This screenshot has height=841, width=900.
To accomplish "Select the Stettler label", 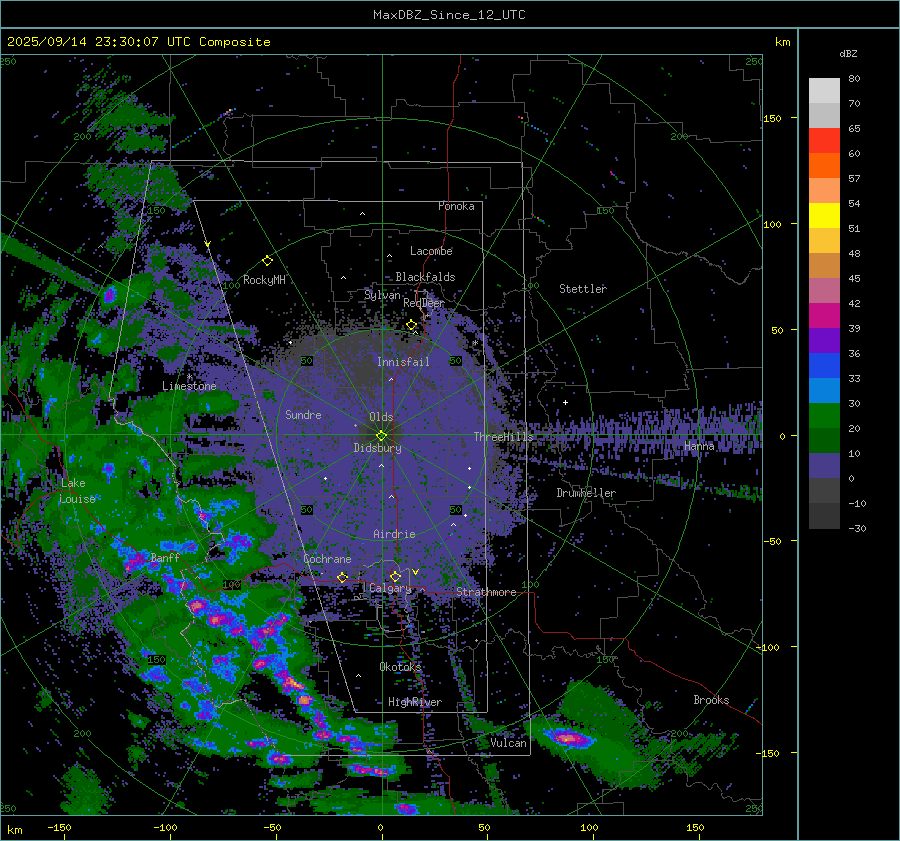I will pos(583,289).
